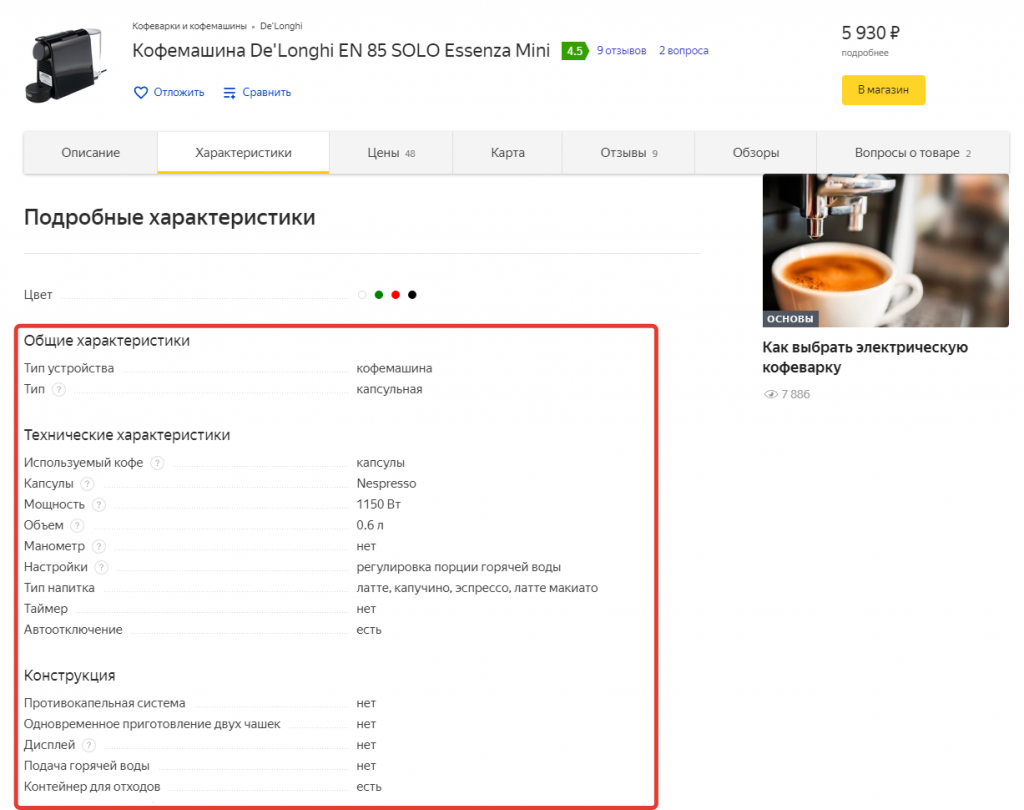
Task: Open the Кофеварки и кофемашины breadcrumb
Action: pyautogui.click(x=189, y=26)
